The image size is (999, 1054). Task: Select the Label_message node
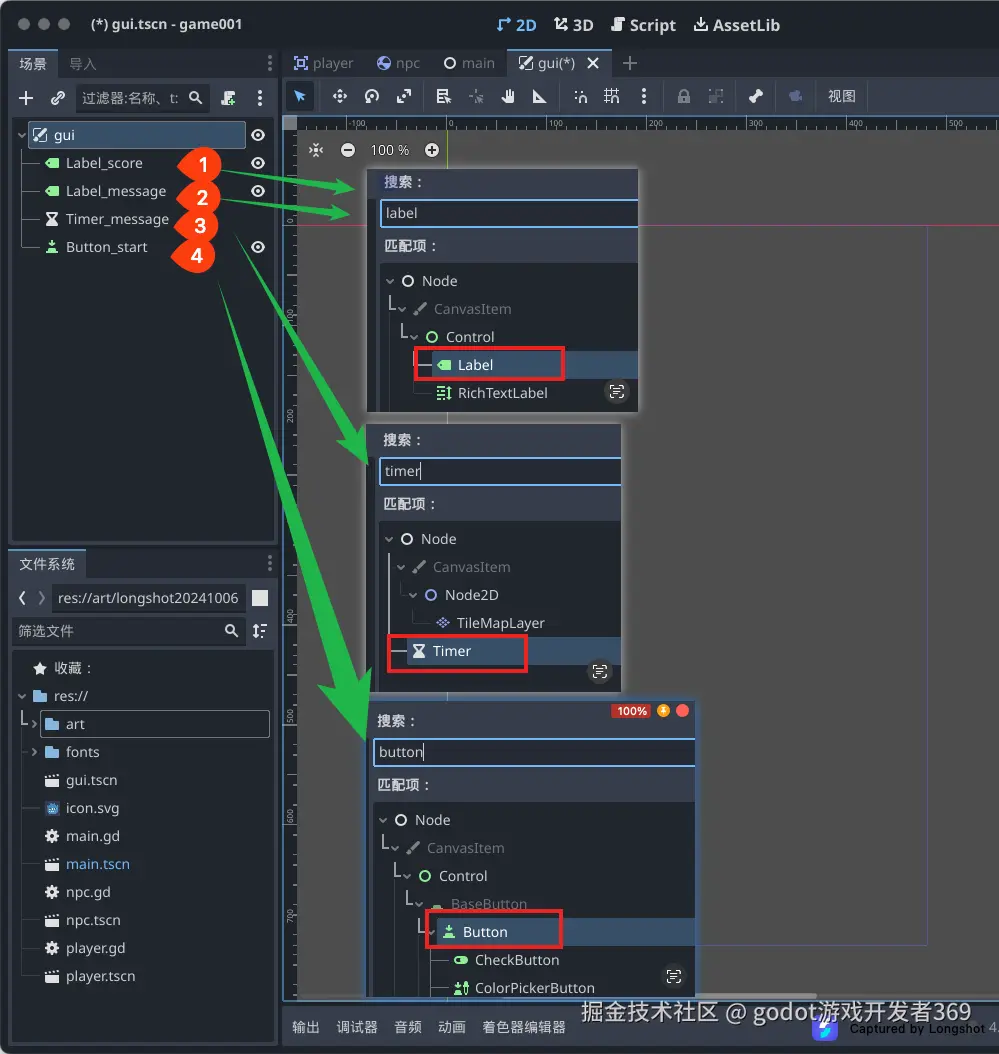(x=116, y=191)
